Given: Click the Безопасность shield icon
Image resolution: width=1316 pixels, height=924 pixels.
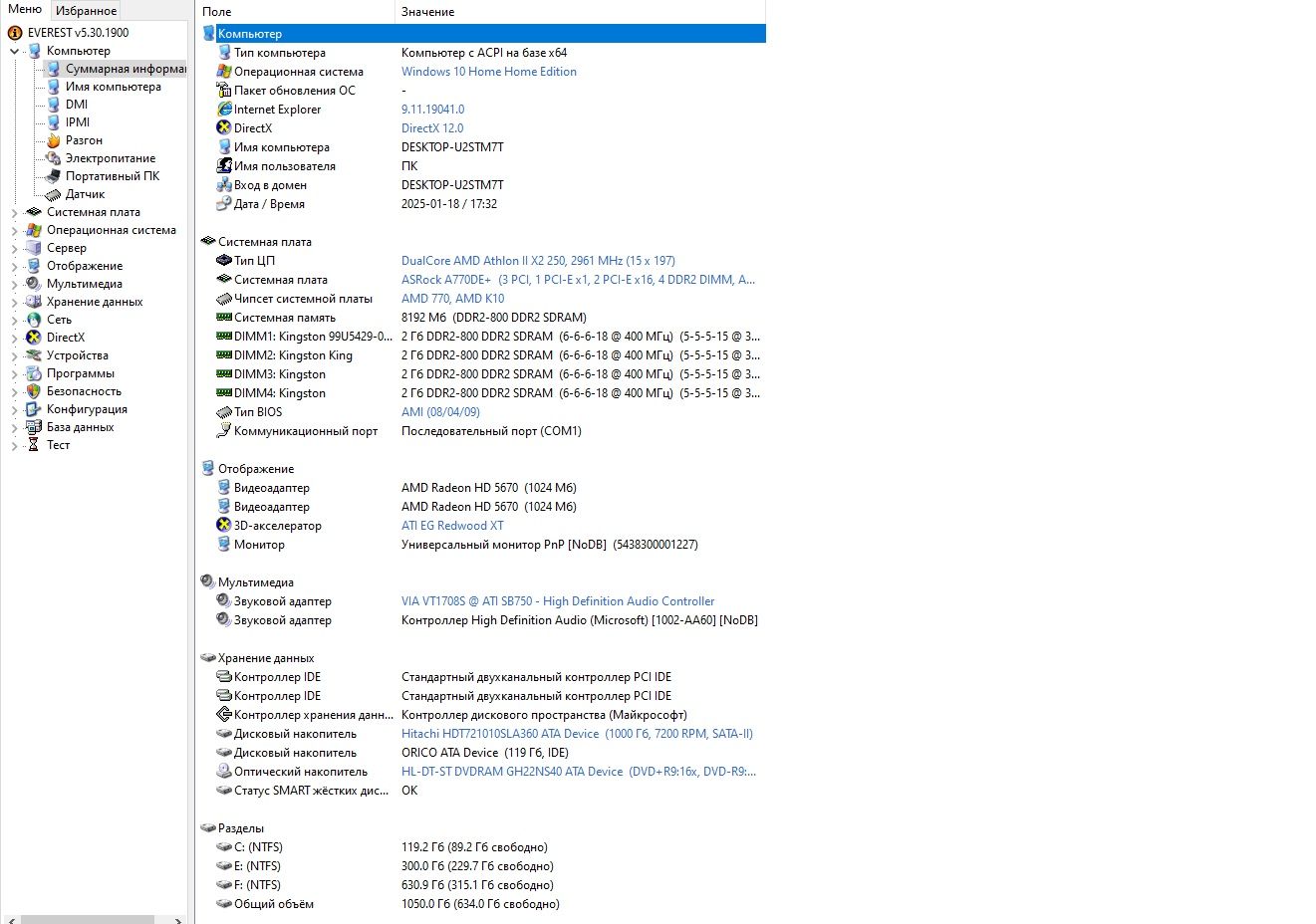Looking at the screenshot, I should 34,391.
